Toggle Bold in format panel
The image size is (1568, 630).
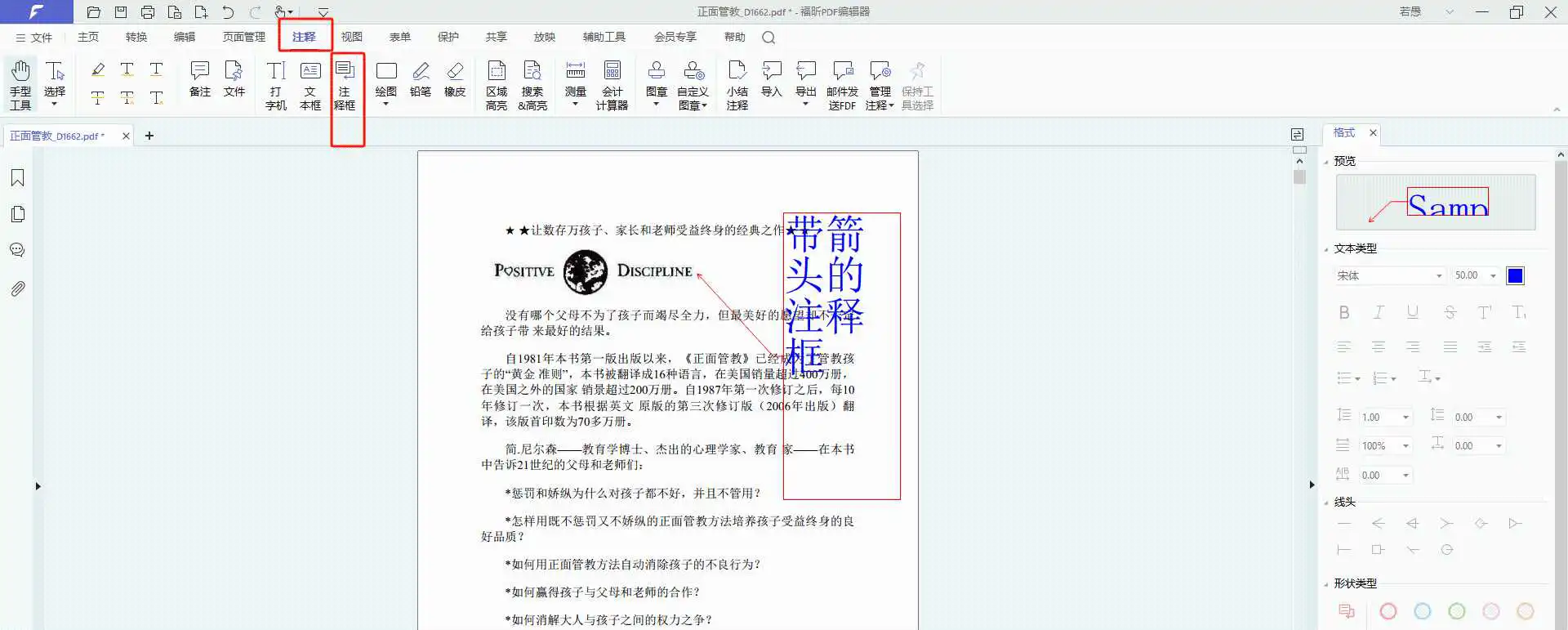click(1344, 312)
